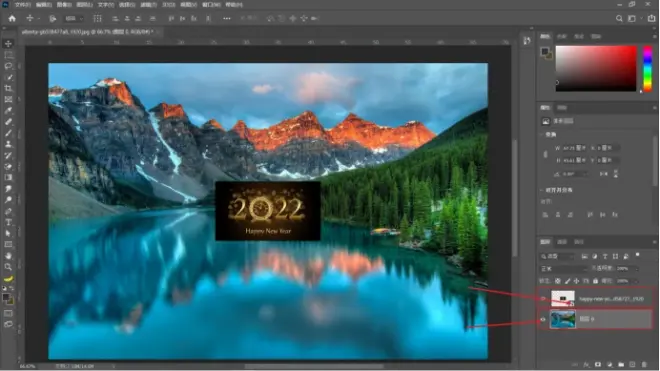Toggle visibility of happy-new-year layer
Viewport: 660px width, 371px height.
click(x=543, y=299)
